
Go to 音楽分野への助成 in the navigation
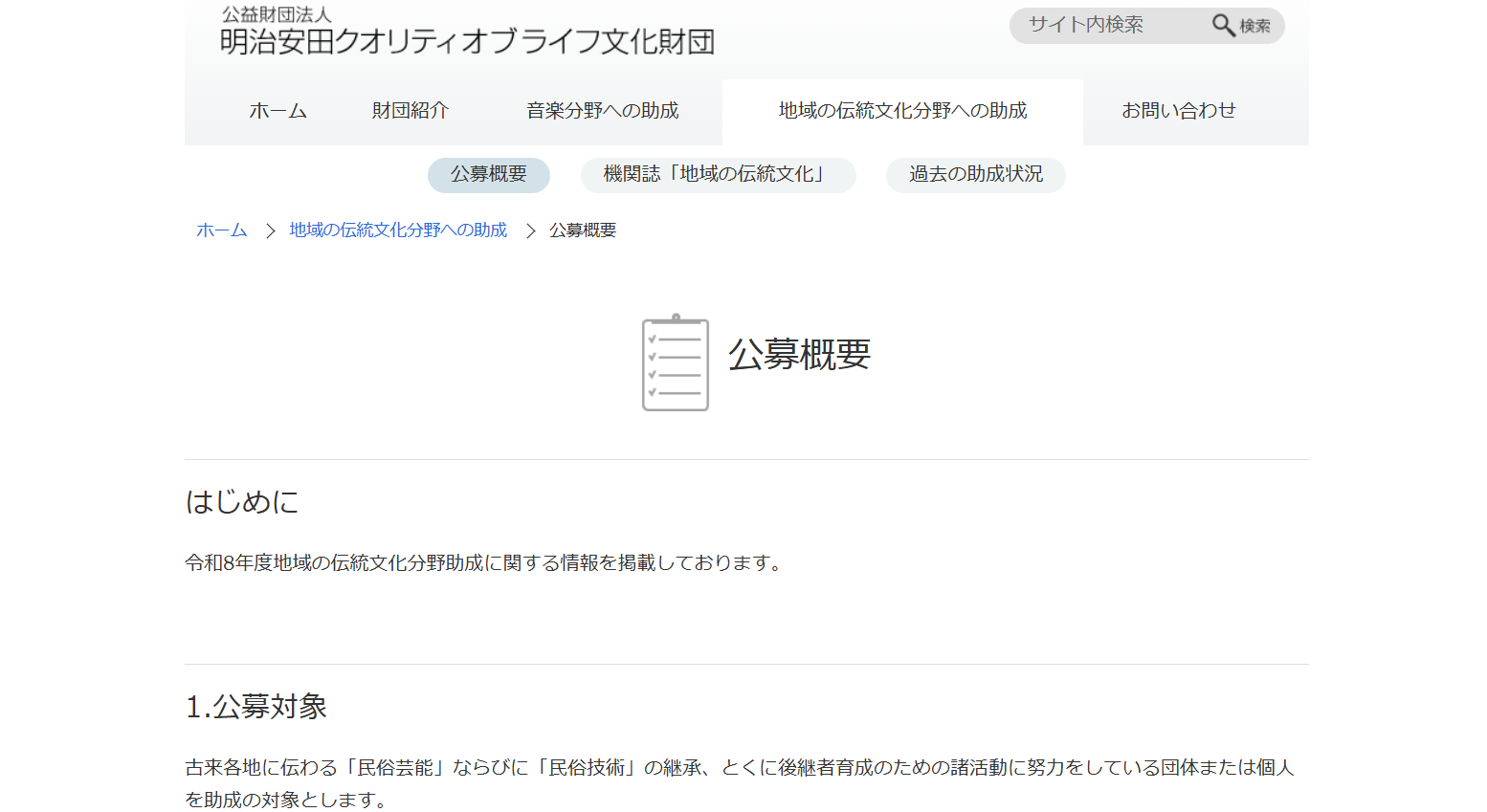[602, 111]
